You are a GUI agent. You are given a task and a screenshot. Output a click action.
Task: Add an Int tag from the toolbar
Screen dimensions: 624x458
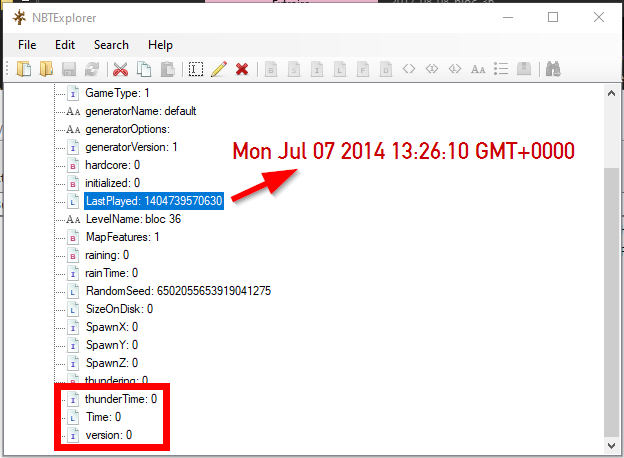317,69
